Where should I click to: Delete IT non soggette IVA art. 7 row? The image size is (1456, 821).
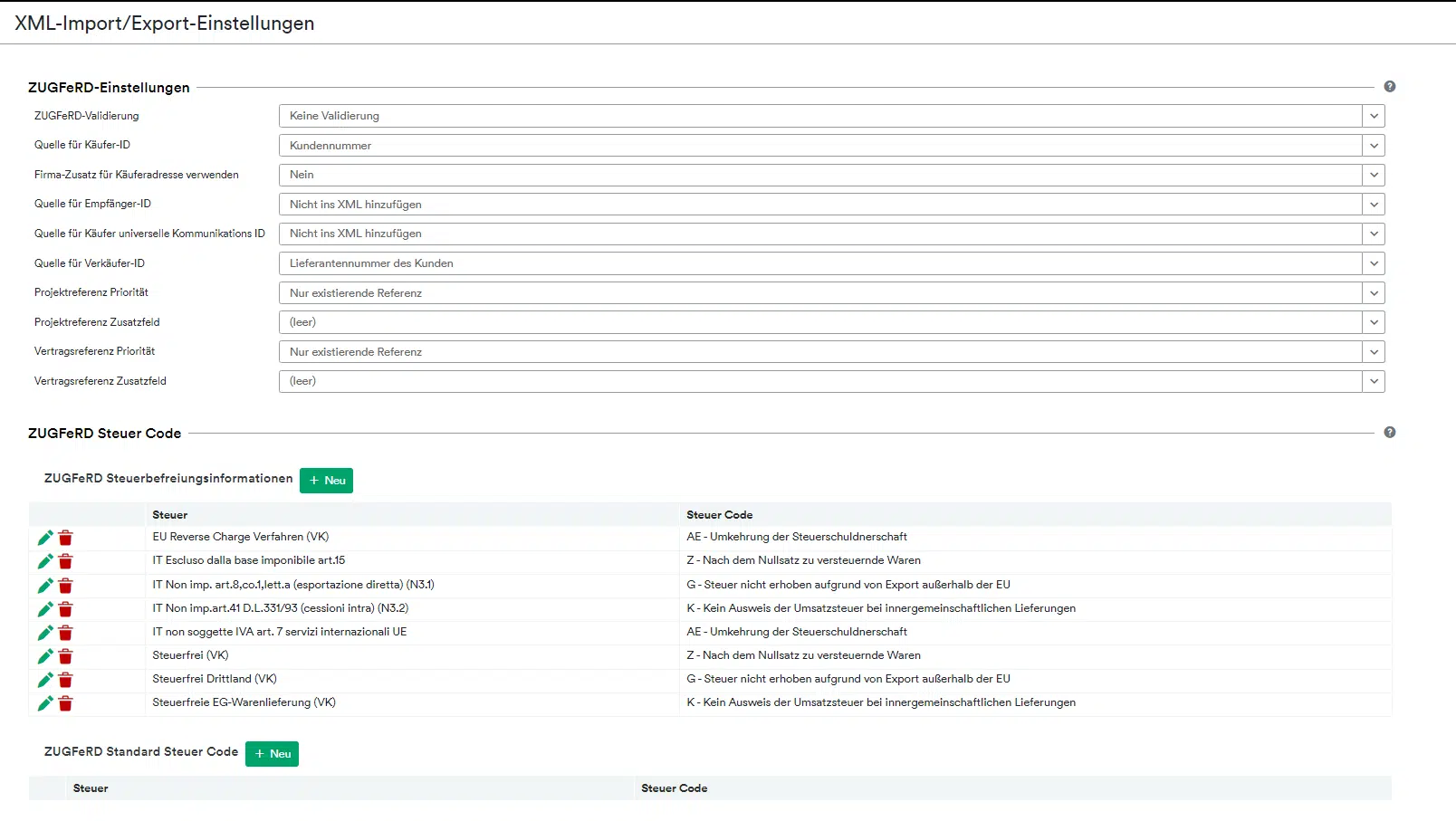65,633
